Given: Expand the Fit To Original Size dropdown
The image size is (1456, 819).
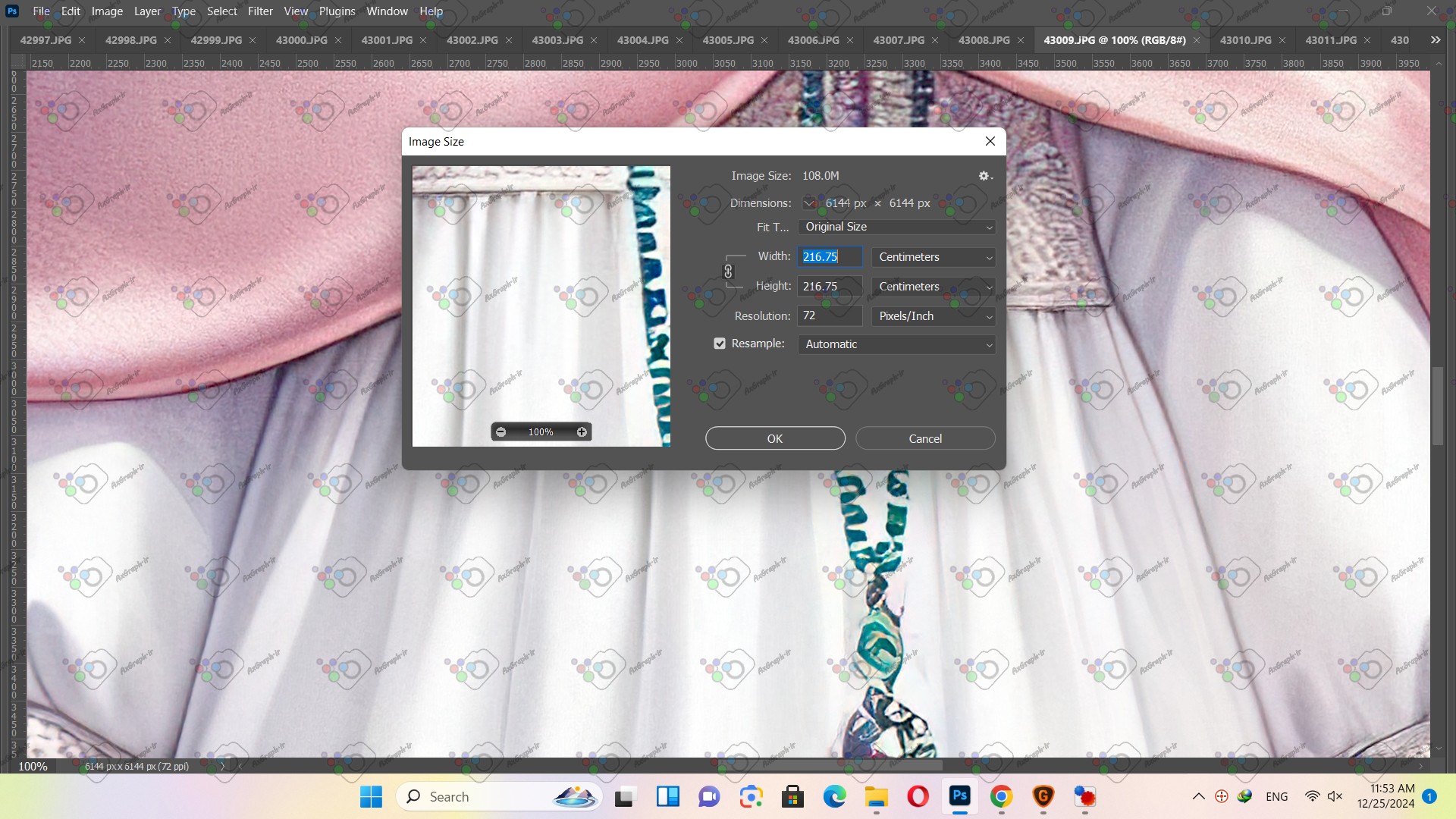Looking at the screenshot, I should pos(896,227).
